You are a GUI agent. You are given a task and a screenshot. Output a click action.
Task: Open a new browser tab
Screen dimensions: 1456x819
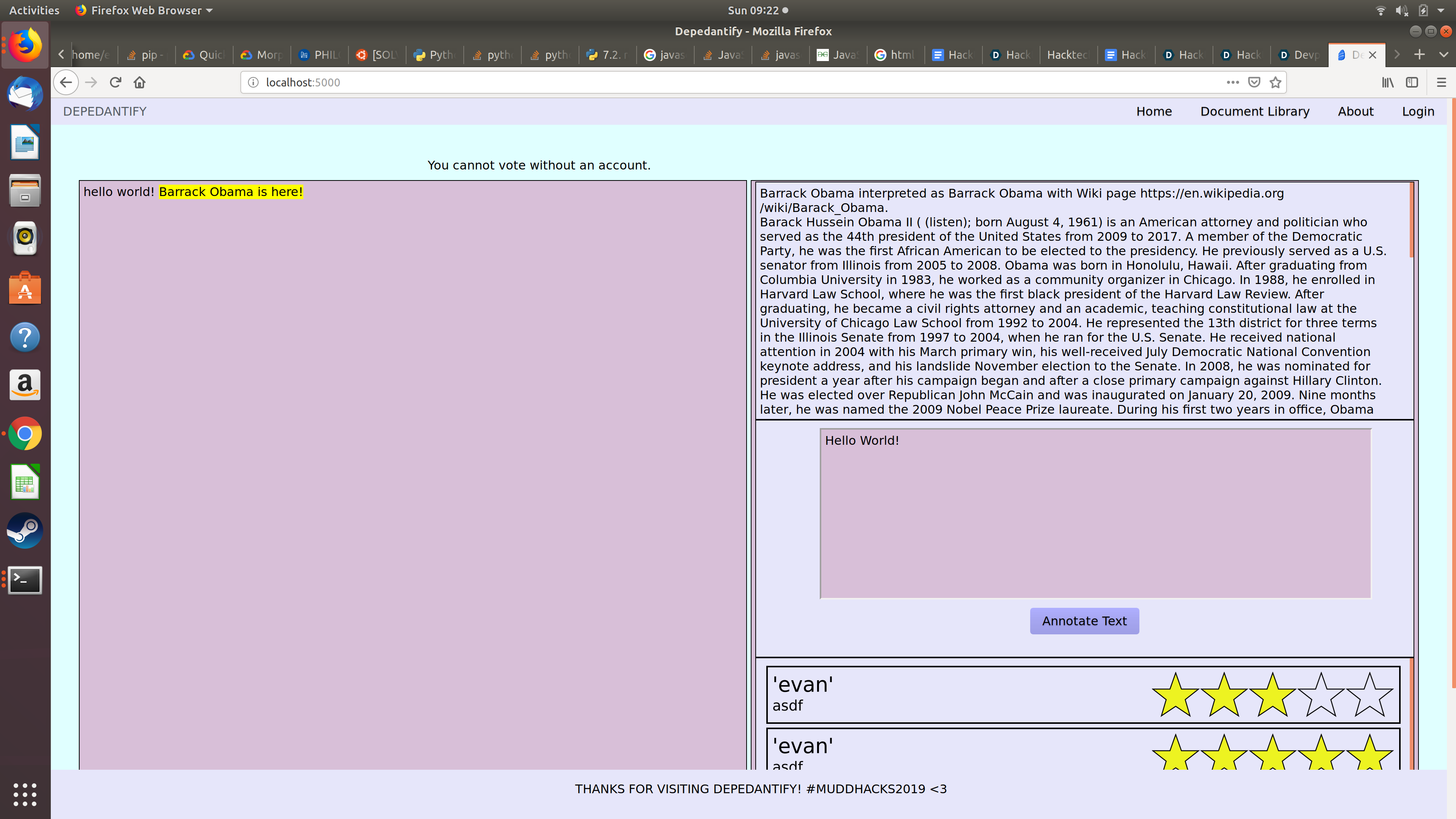[x=1419, y=54]
